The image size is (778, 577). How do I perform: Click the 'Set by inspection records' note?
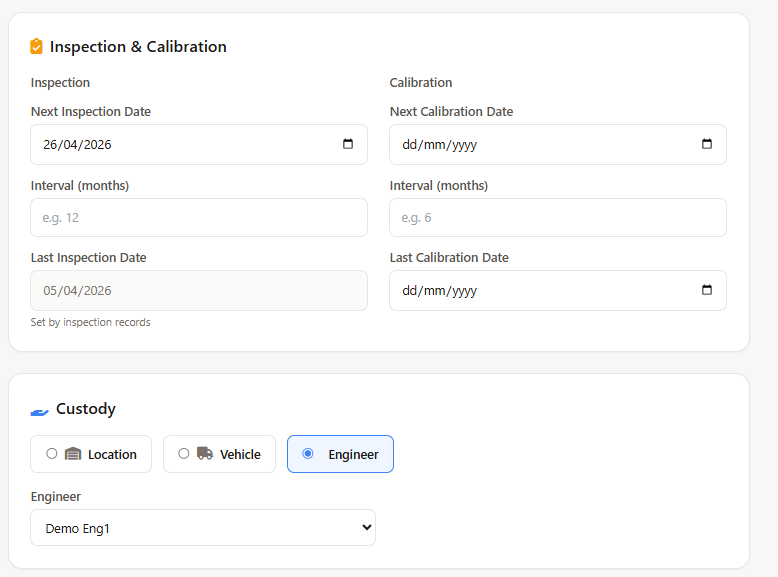pos(90,322)
